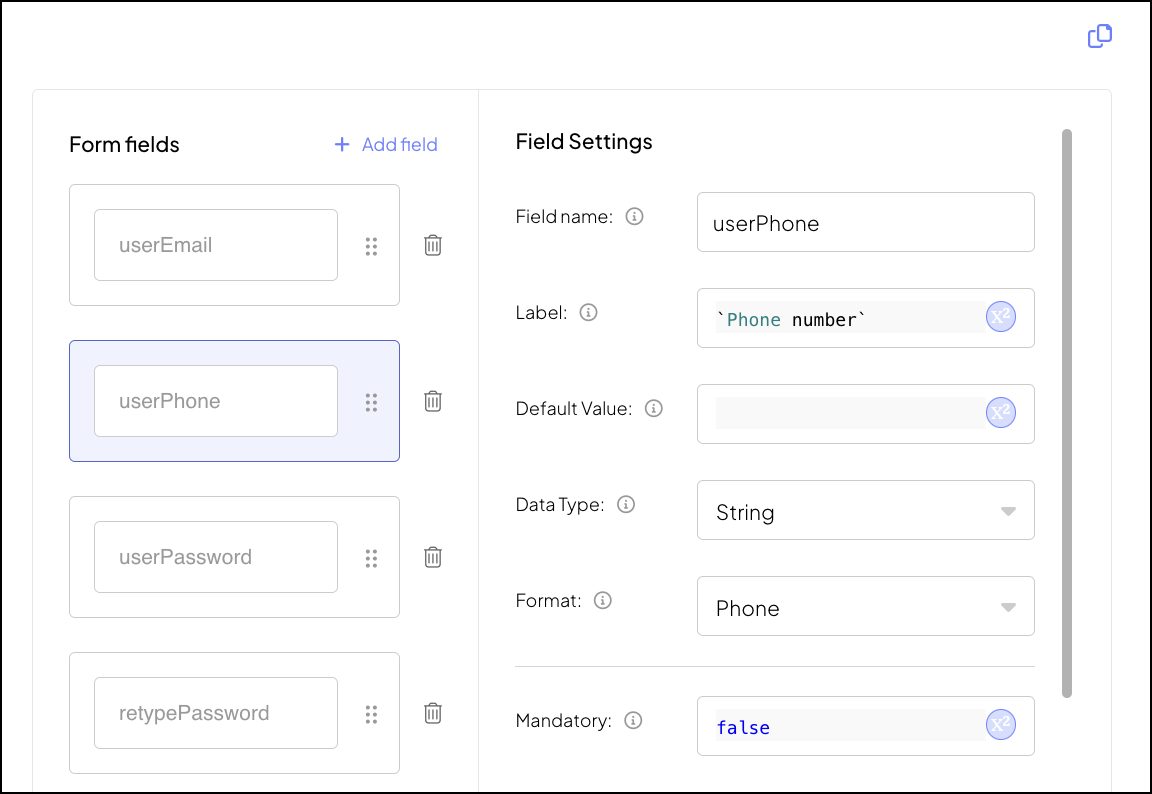Click the Add field button
Image resolution: width=1152 pixels, height=794 pixels.
386,145
